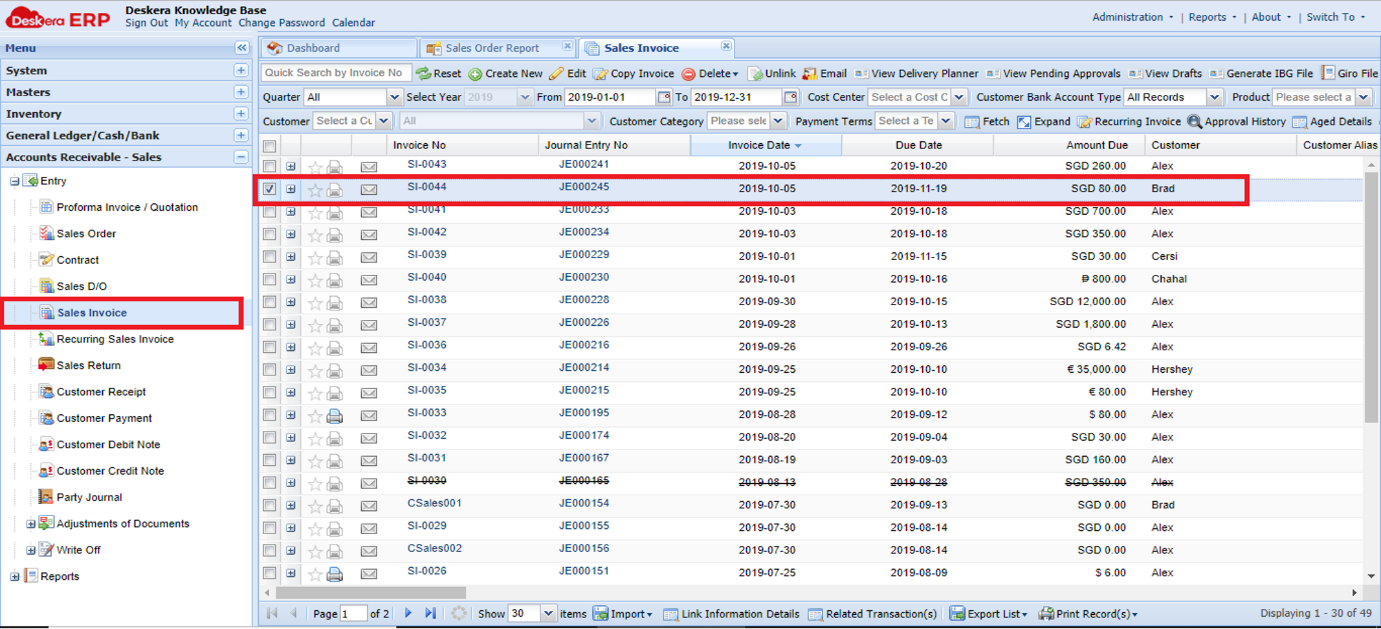Open the Switch To menu
1381x629 pixels.
pyautogui.click(x=1335, y=17)
